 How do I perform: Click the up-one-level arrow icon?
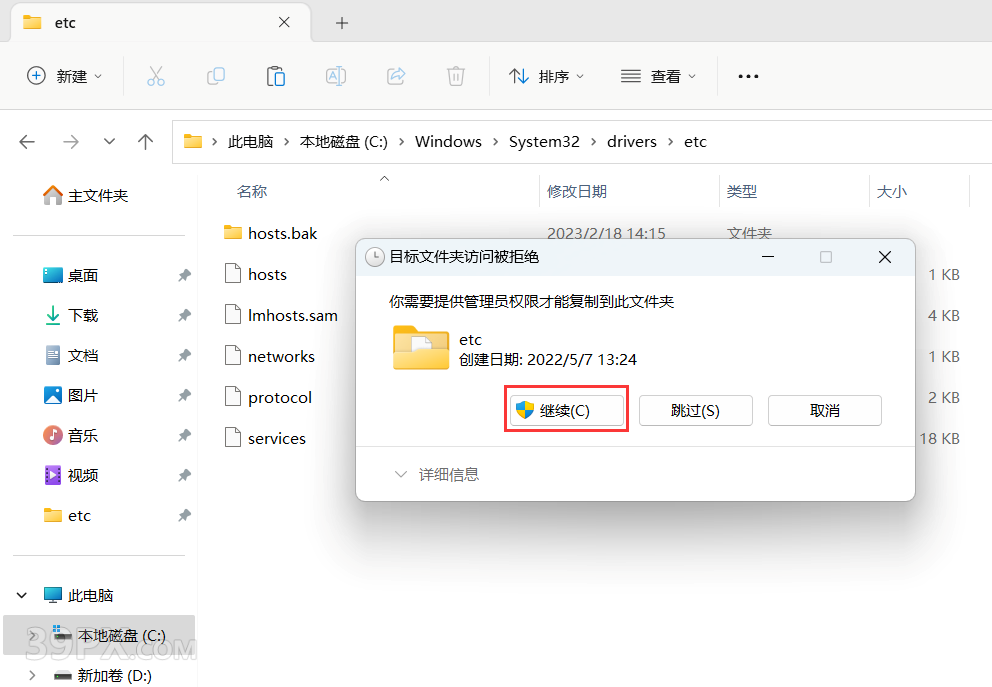(x=145, y=141)
